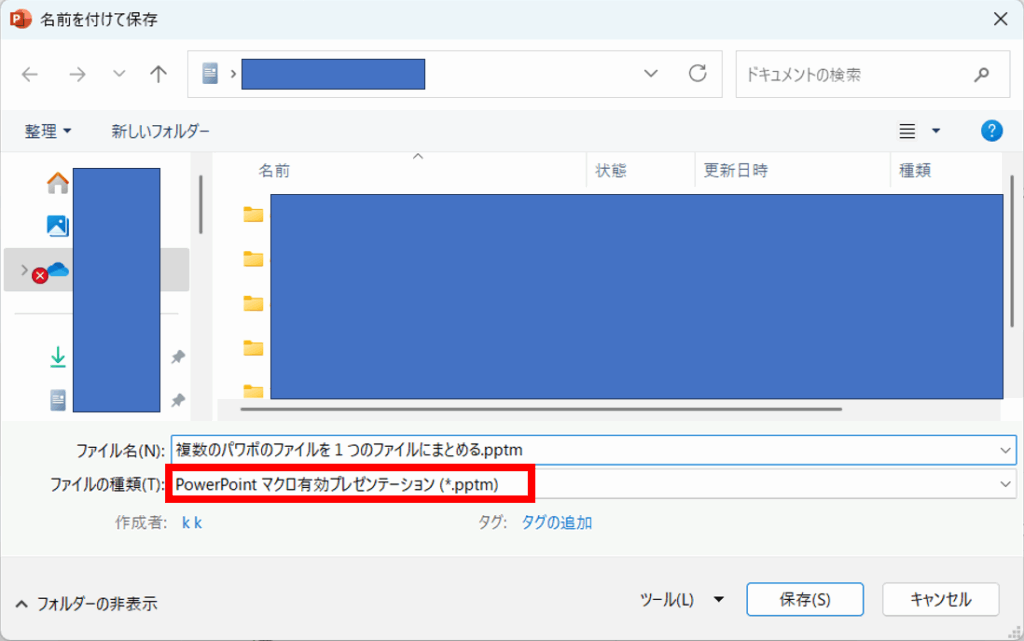Expand the OneDrive tree node chevron
Screen dimensions: 1024x641
25,270
